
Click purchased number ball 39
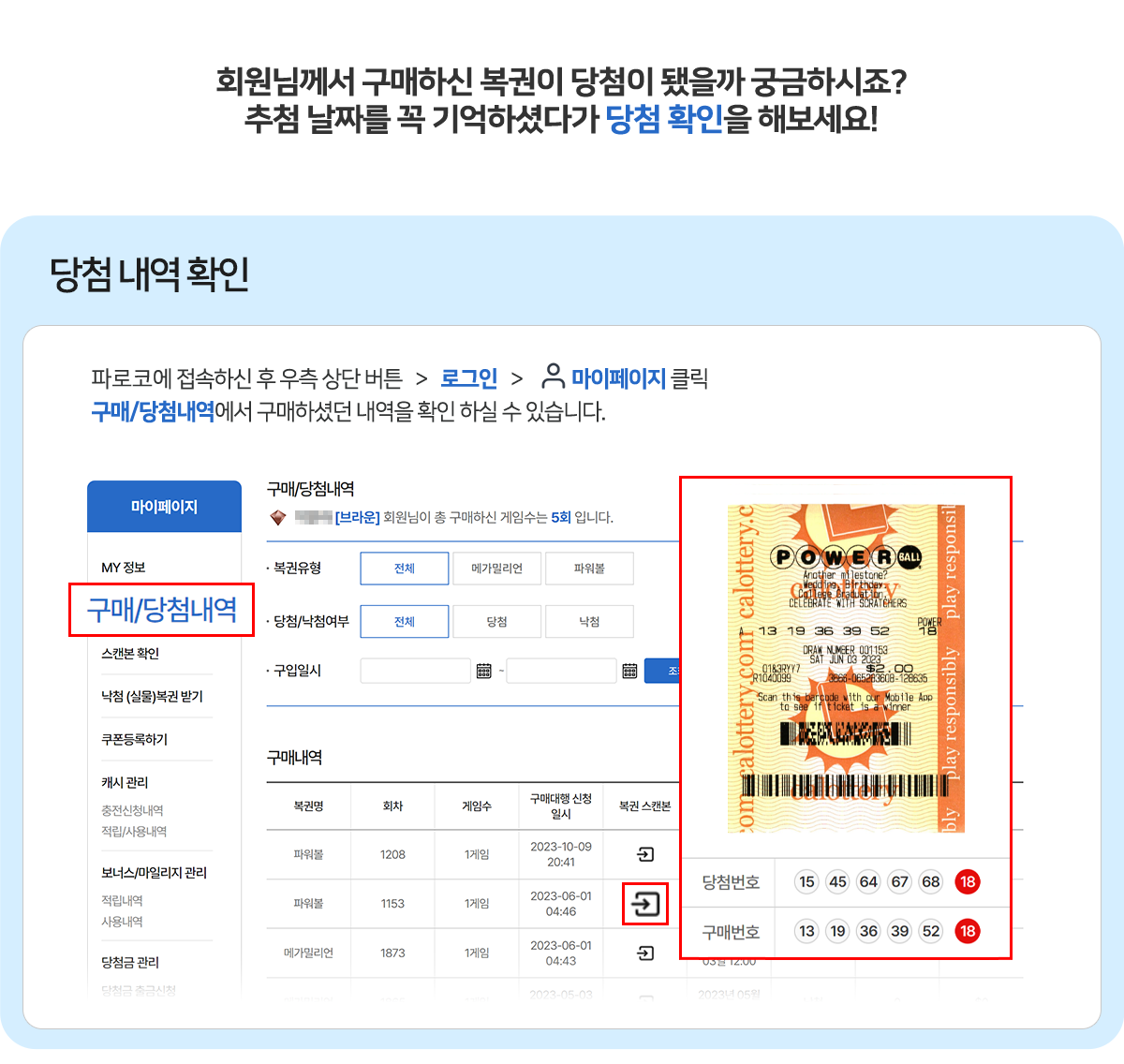point(899,931)
